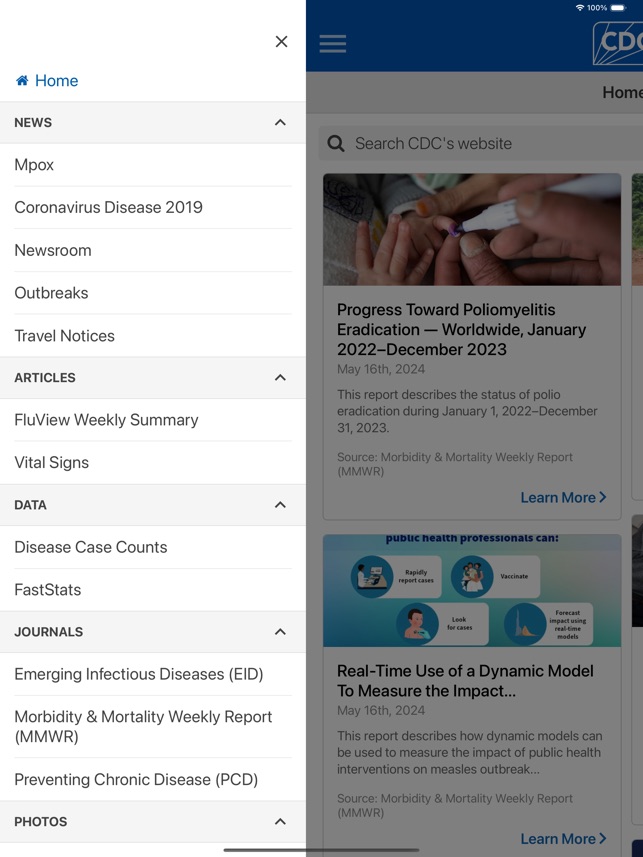The height and width of the screenshot is (857, 643).
Task: Collapse the Journals section chevron
Action: (280, 632)
